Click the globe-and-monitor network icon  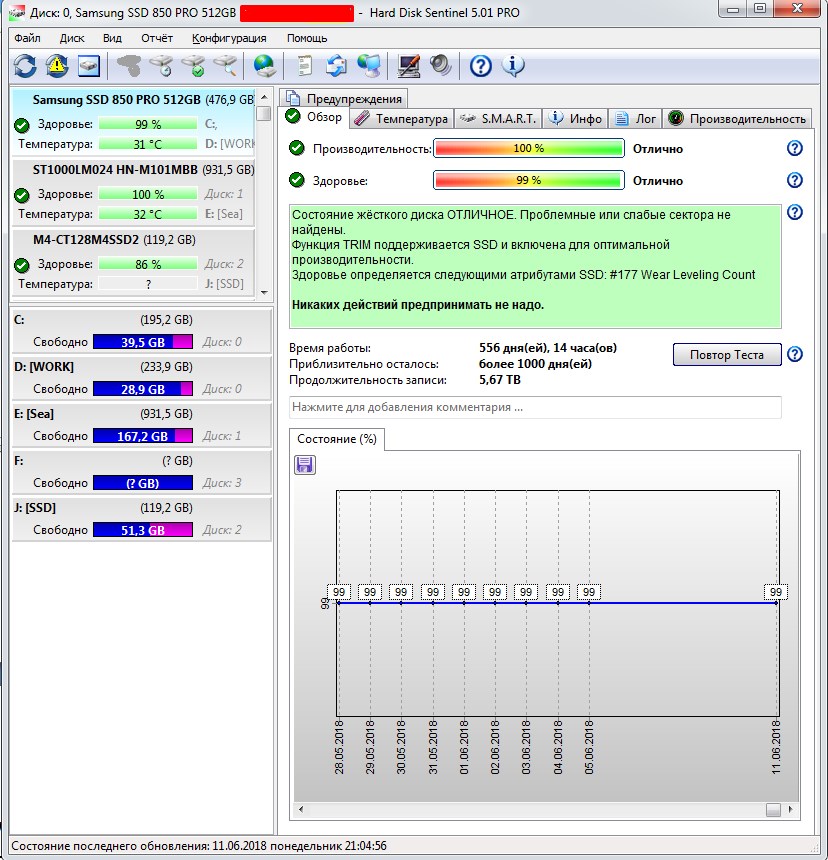click(368, 66)
